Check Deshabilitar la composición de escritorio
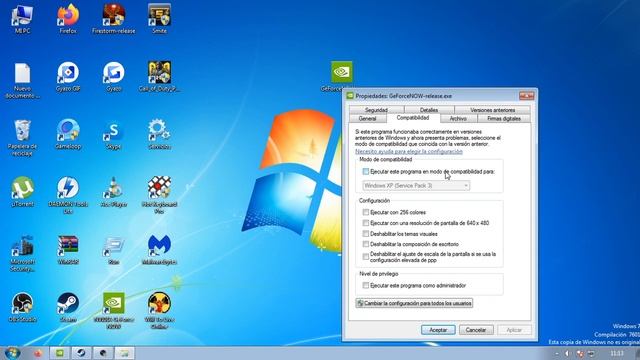 (366, 244)
